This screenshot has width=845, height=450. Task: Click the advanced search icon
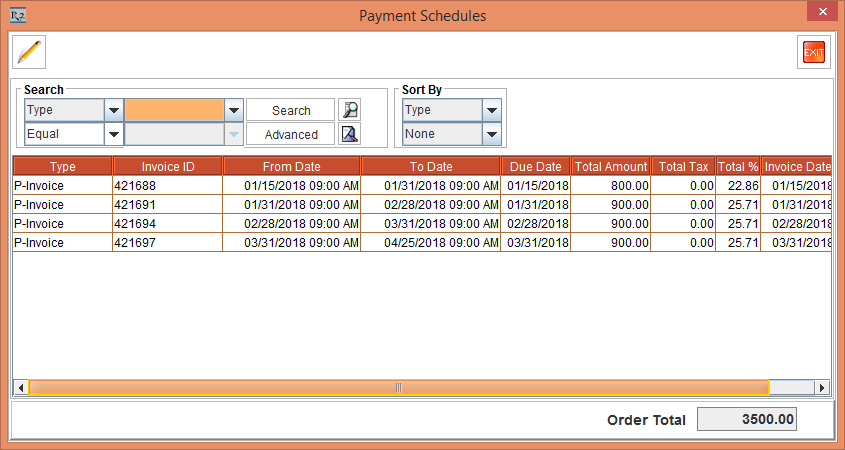click(349, 134)
